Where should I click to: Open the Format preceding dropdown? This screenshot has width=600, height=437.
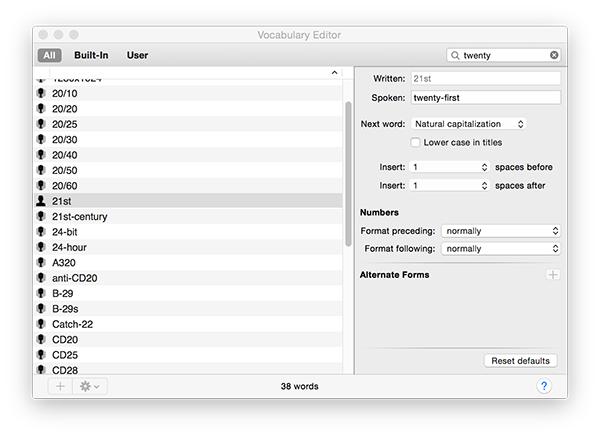[x=501, y=231]
